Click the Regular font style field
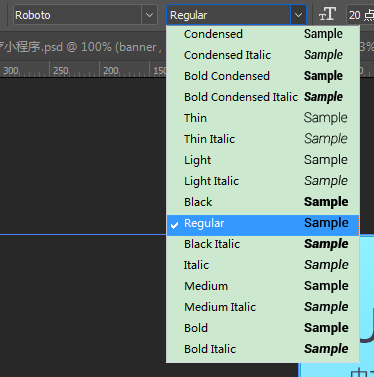The image size is (374, 377). tap(229, 15)
